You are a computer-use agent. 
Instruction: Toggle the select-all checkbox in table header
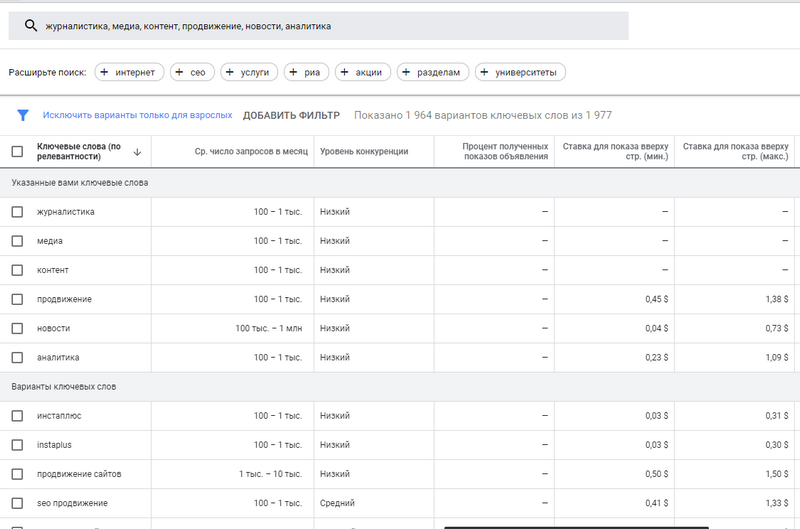17,152
